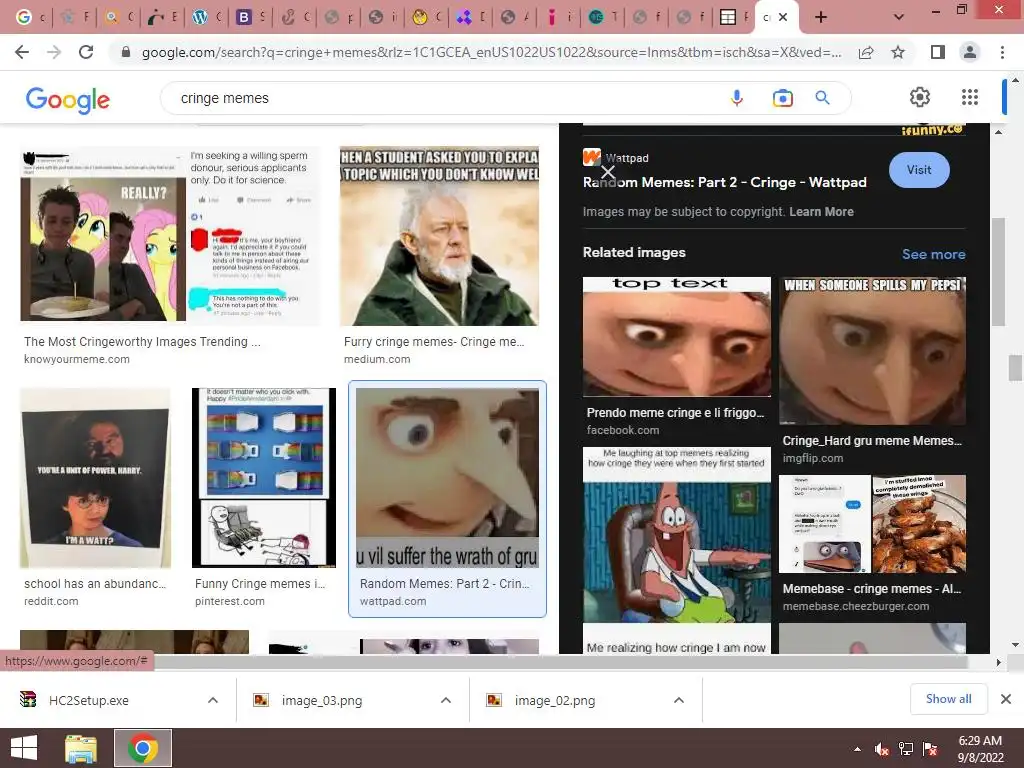Click Show all downloads
The width and height of the screenshot is (1024, 768).
[948, 699]
